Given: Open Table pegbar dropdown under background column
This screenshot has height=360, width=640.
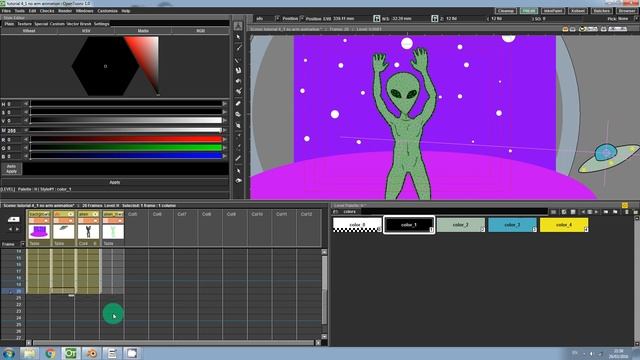Looking at the screenshot, I should 39,243.
